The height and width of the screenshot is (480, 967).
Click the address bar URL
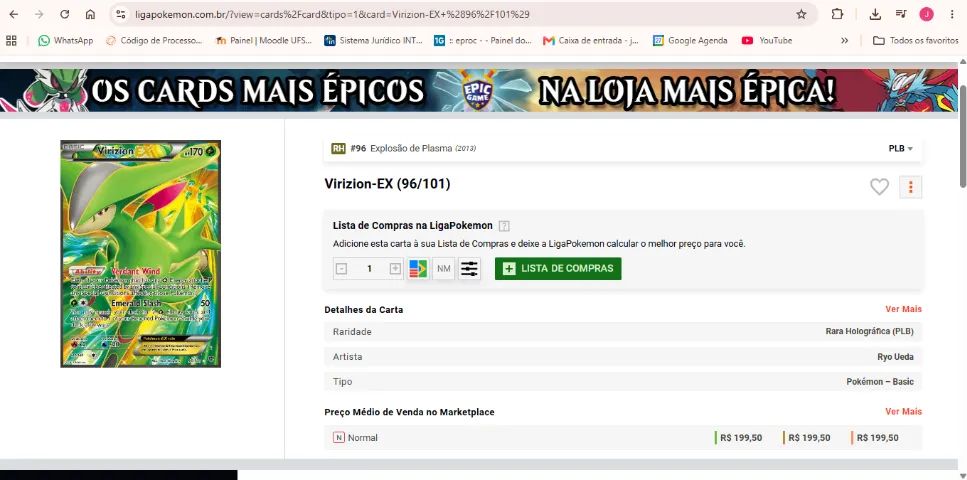(x=332, y=14)
